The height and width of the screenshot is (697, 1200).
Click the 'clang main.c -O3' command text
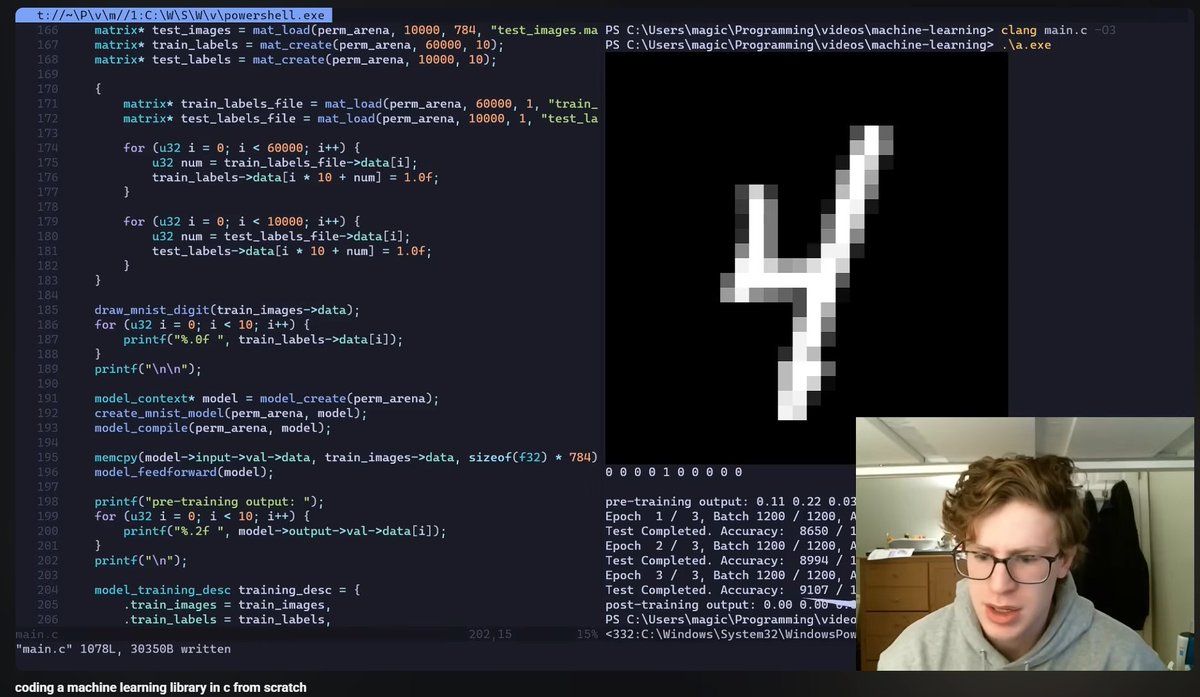(x=1059, y=31)
